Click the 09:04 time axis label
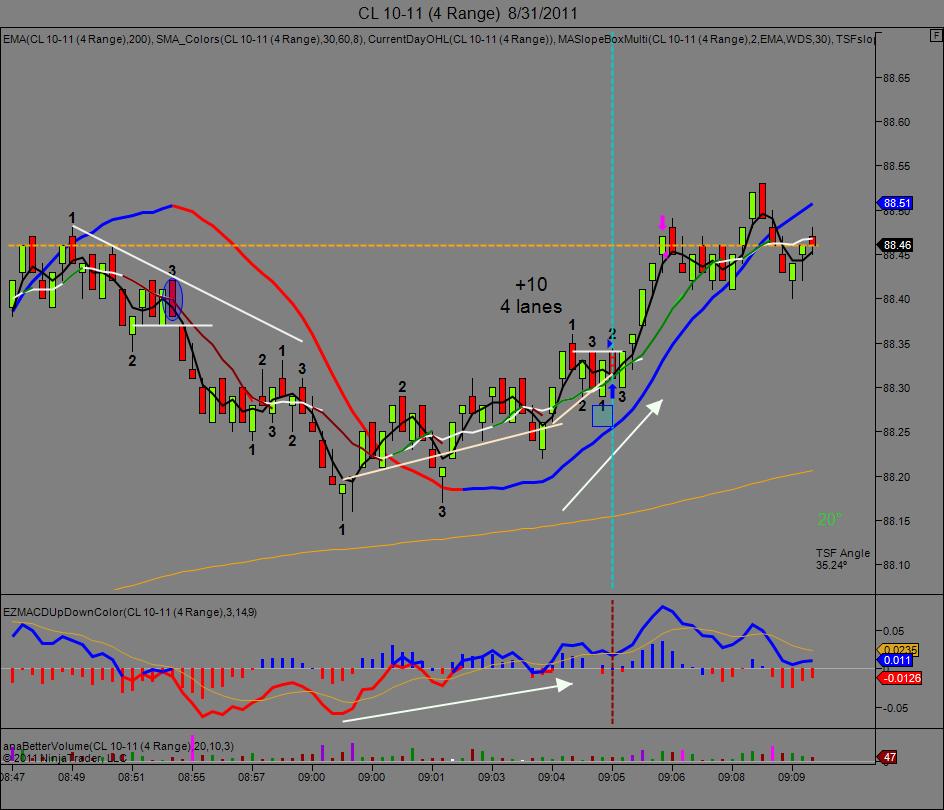944x810 pixels. coord(551,777)
